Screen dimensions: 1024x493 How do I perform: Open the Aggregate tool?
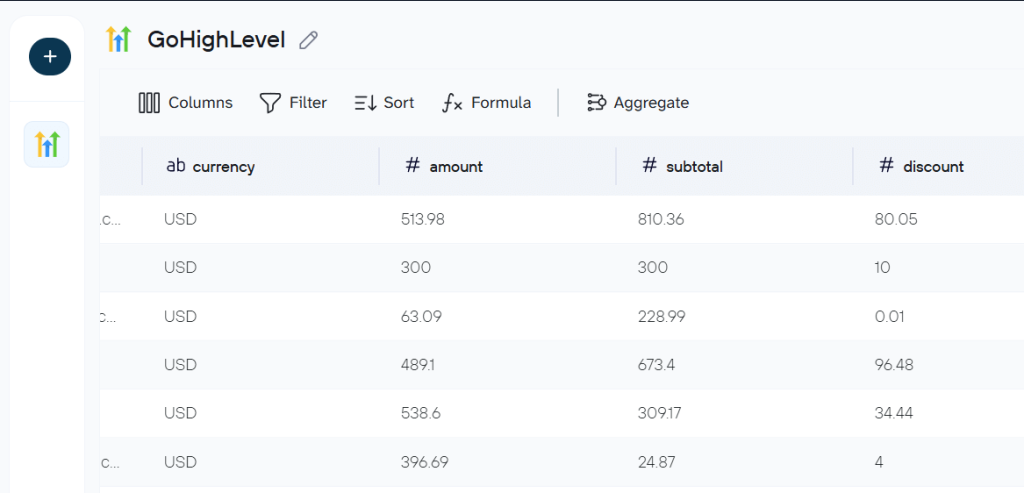click(638, 103)
